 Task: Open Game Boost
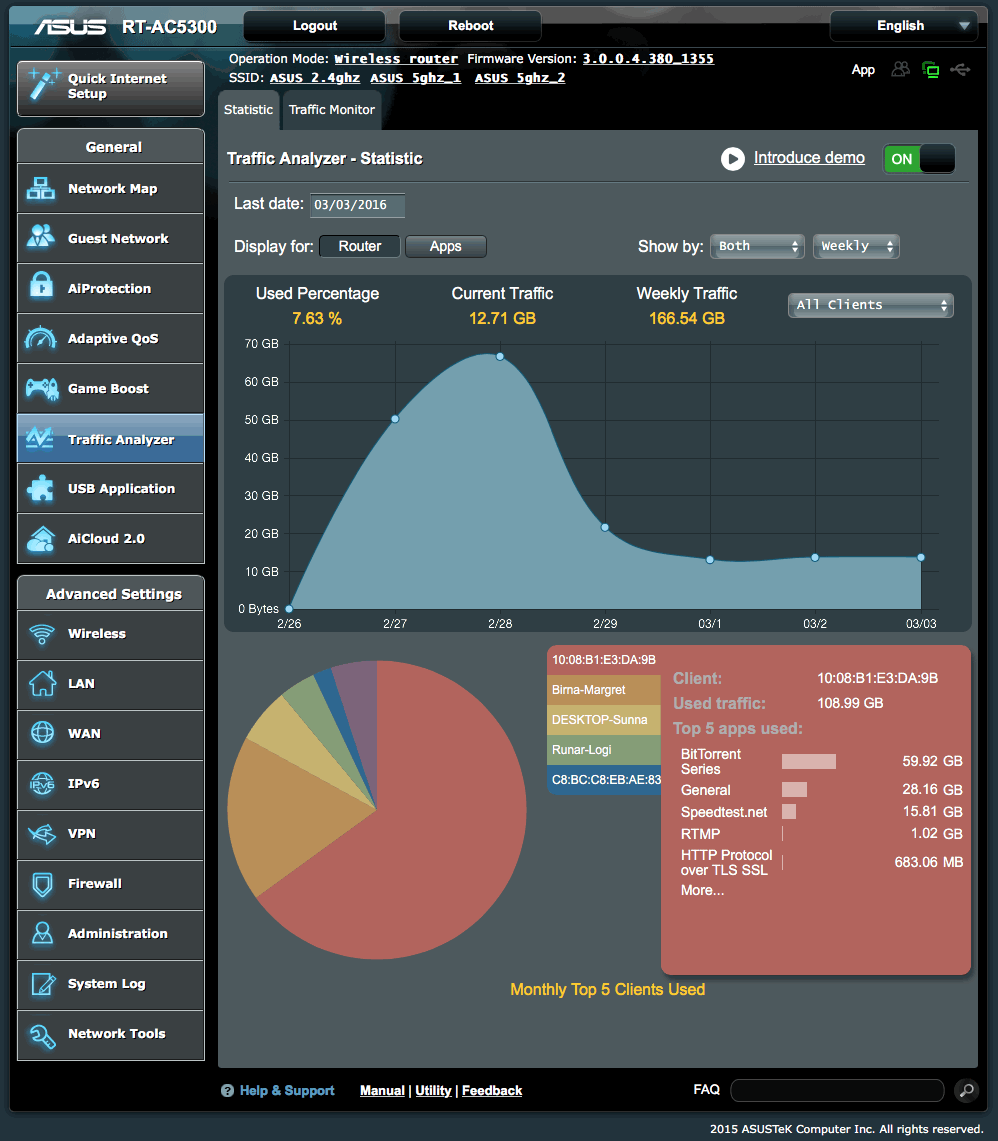point(110,388)
